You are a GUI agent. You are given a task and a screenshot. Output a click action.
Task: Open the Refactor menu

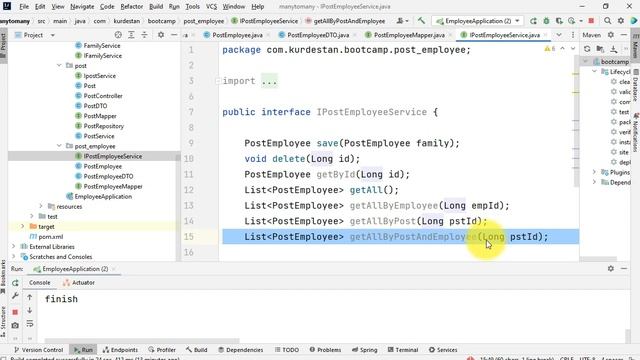pos(131,7)
